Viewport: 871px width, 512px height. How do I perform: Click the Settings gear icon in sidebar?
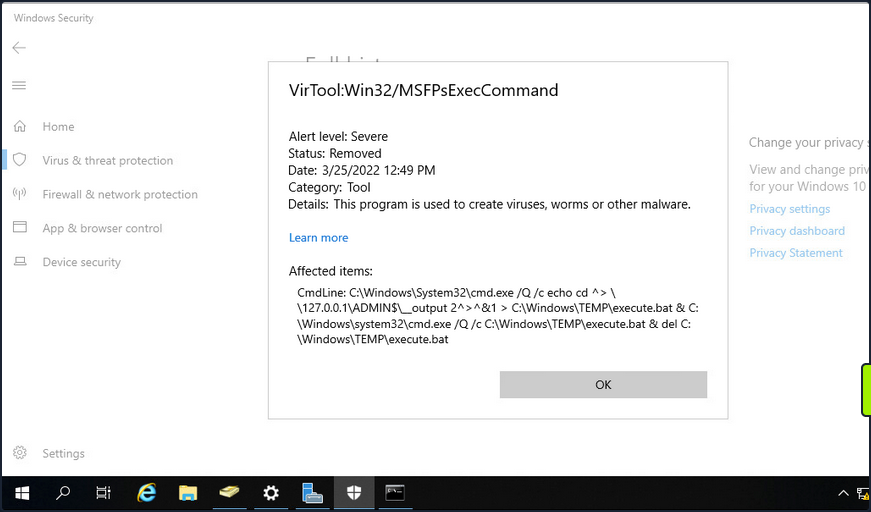tap(19, 453)
